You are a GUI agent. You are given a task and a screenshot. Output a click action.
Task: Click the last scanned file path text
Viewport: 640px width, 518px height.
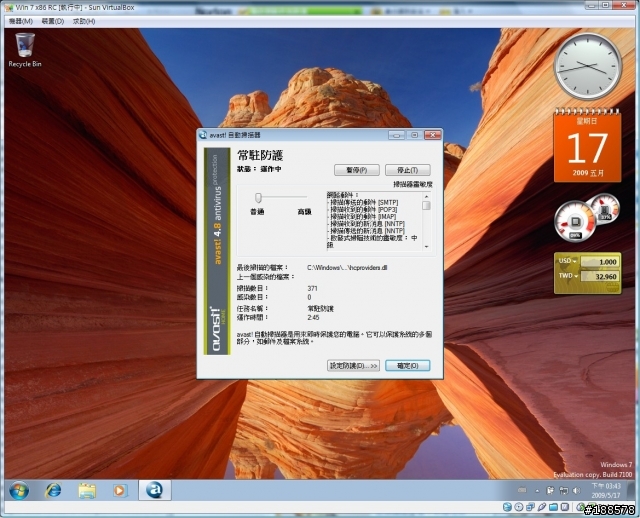347,268
